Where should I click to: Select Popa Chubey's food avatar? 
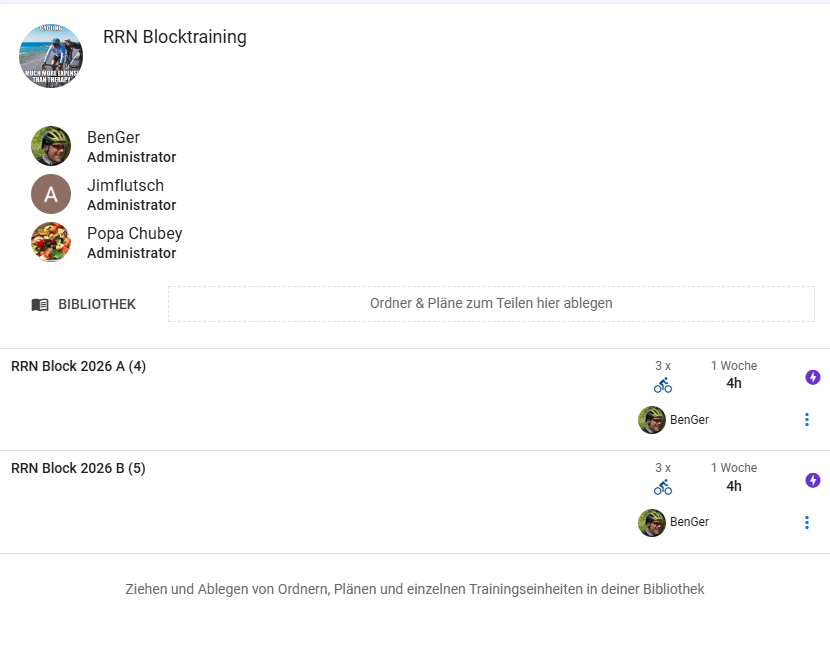click(51, 242)
